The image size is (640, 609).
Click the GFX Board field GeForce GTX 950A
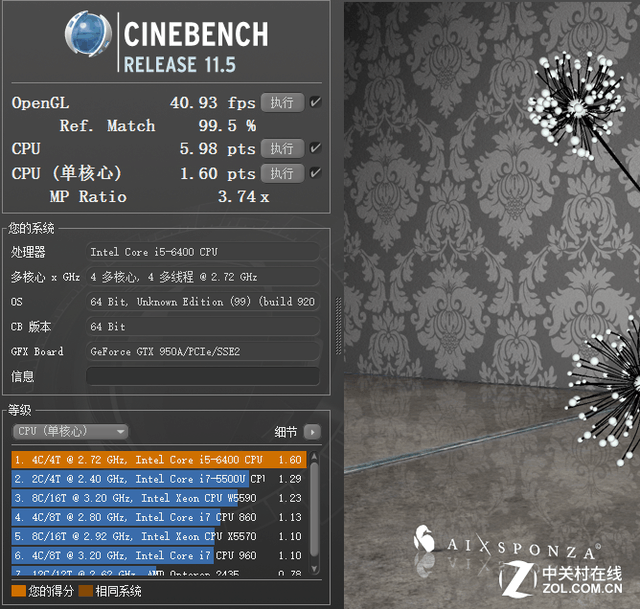point(202,351)
